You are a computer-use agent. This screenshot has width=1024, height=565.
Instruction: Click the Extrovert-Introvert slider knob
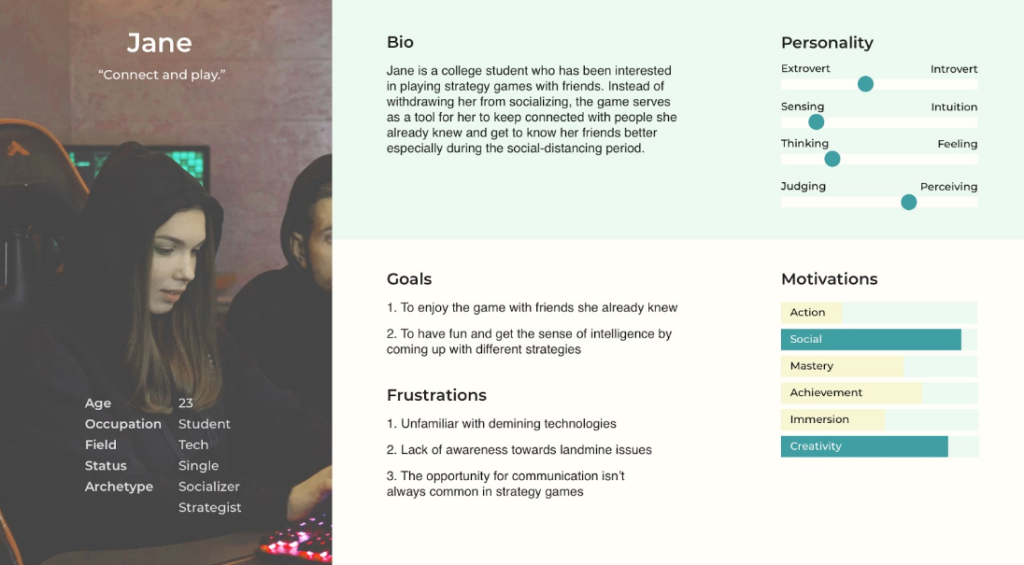pos(865,84)
